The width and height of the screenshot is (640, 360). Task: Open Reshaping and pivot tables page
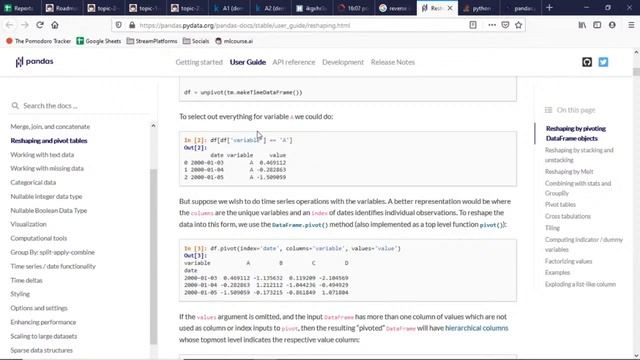click(49, 140)
